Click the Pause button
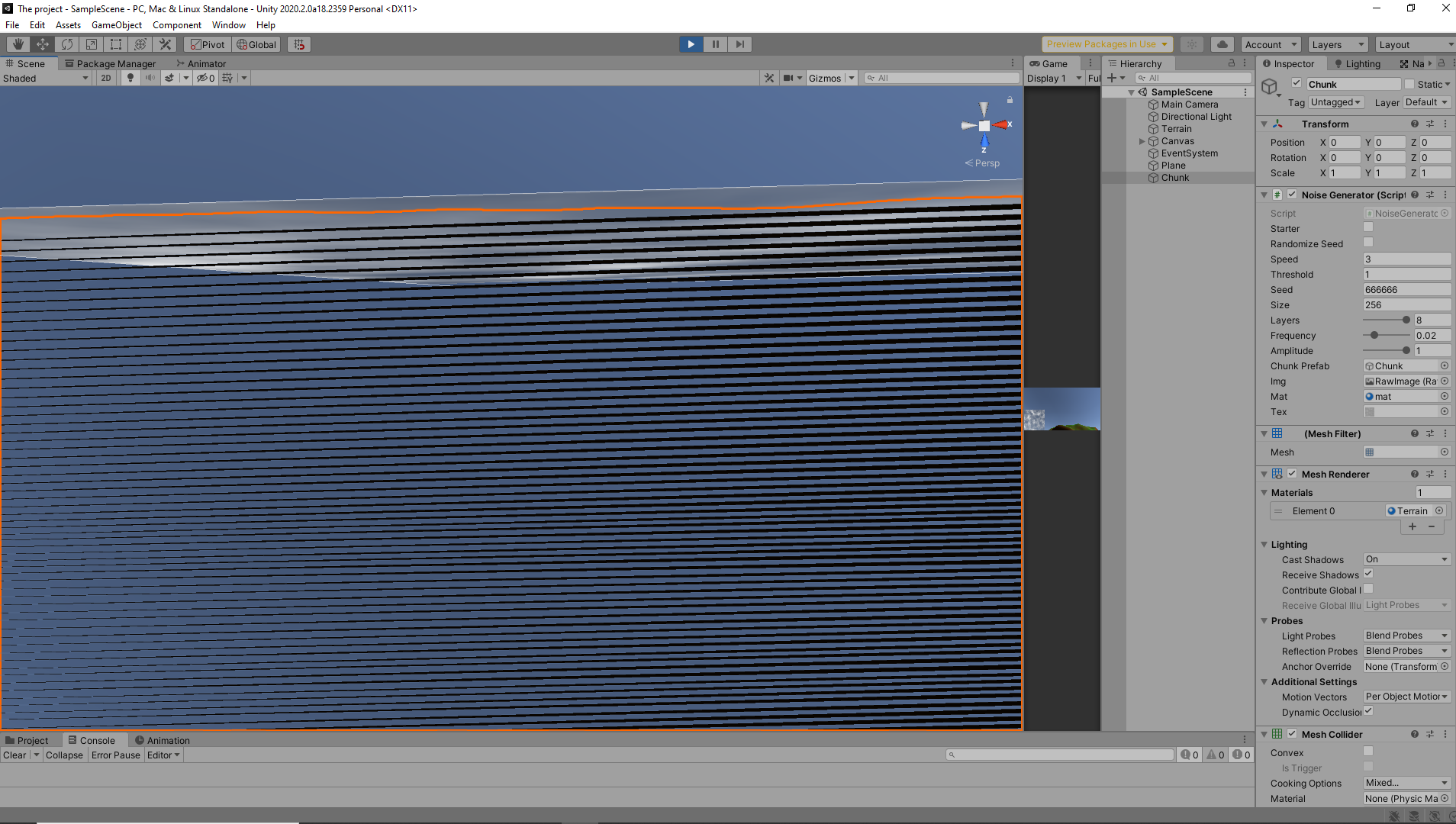Image resolution: width=1456 pixels, height=824 pixels. pyautogui.click(x=715, y=44)
